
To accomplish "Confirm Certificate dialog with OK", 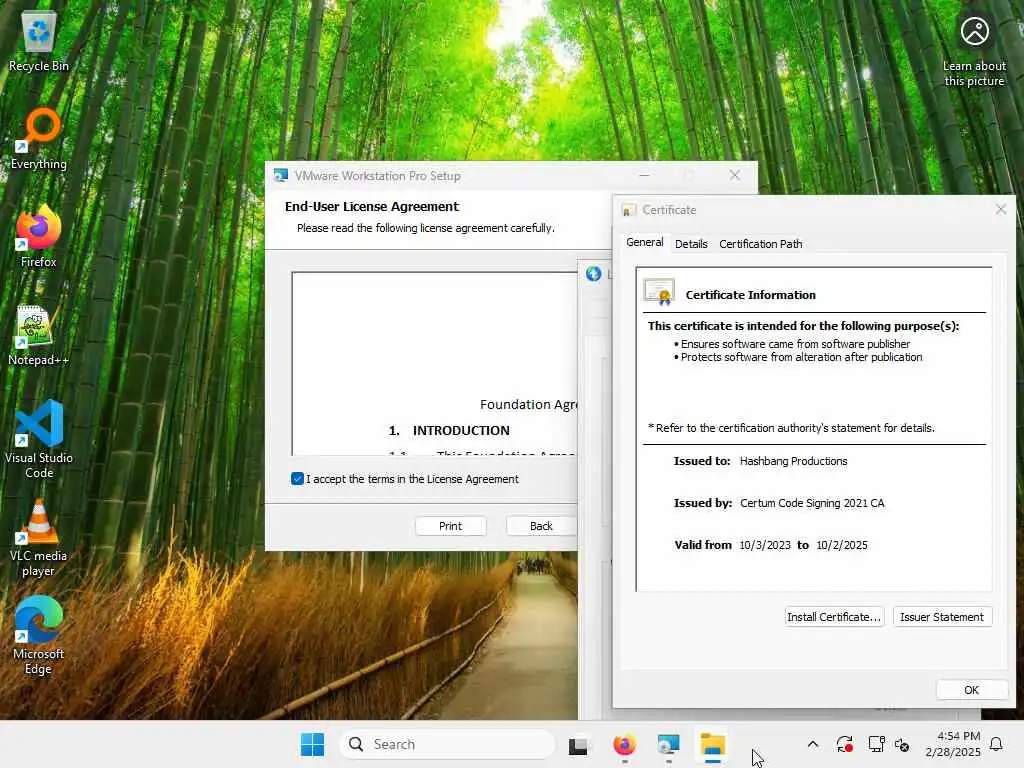I will point(971,690).
